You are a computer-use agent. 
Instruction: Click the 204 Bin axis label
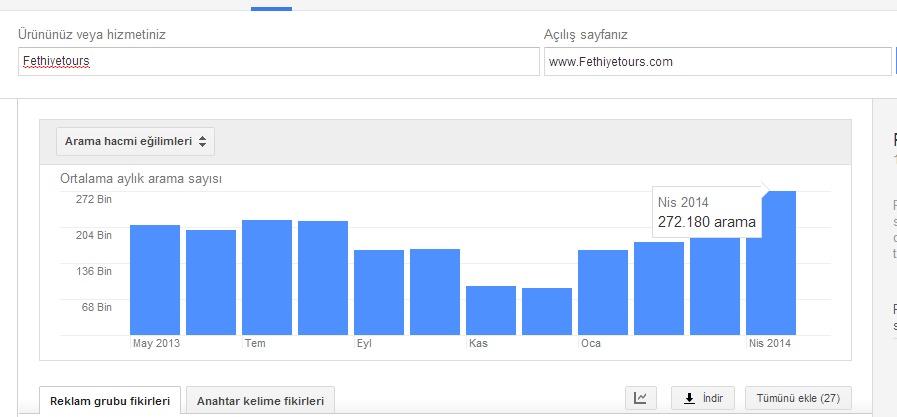coord(94,235)
